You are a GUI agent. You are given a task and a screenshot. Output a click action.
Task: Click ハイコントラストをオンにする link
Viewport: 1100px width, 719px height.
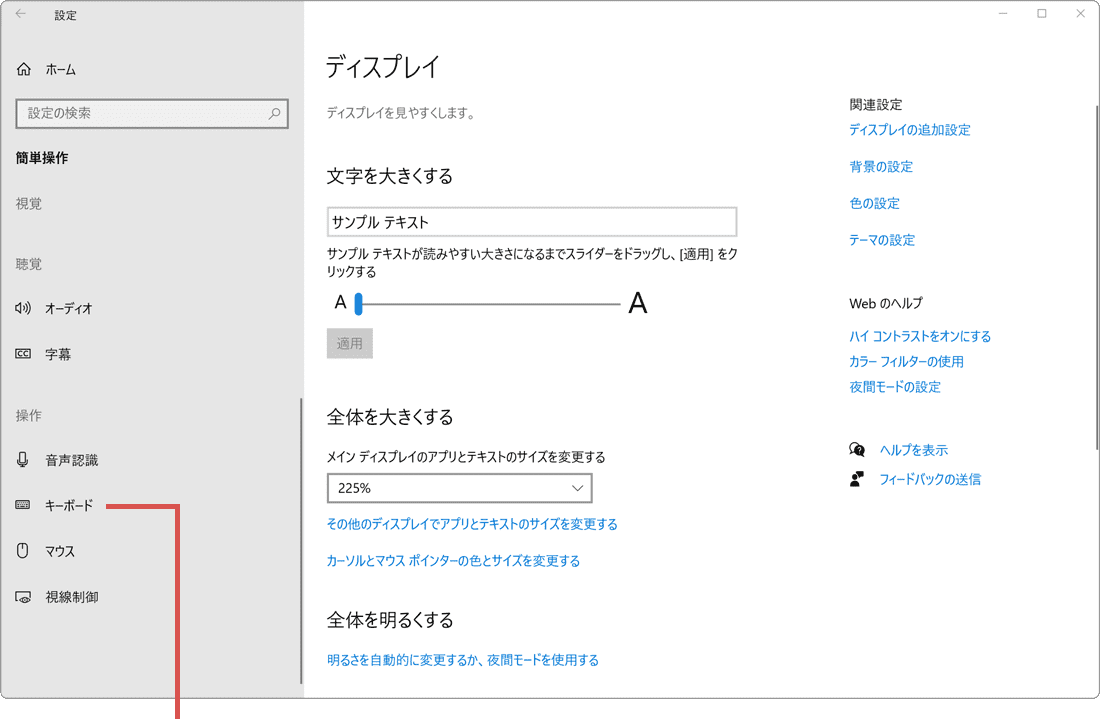point(920,336)
